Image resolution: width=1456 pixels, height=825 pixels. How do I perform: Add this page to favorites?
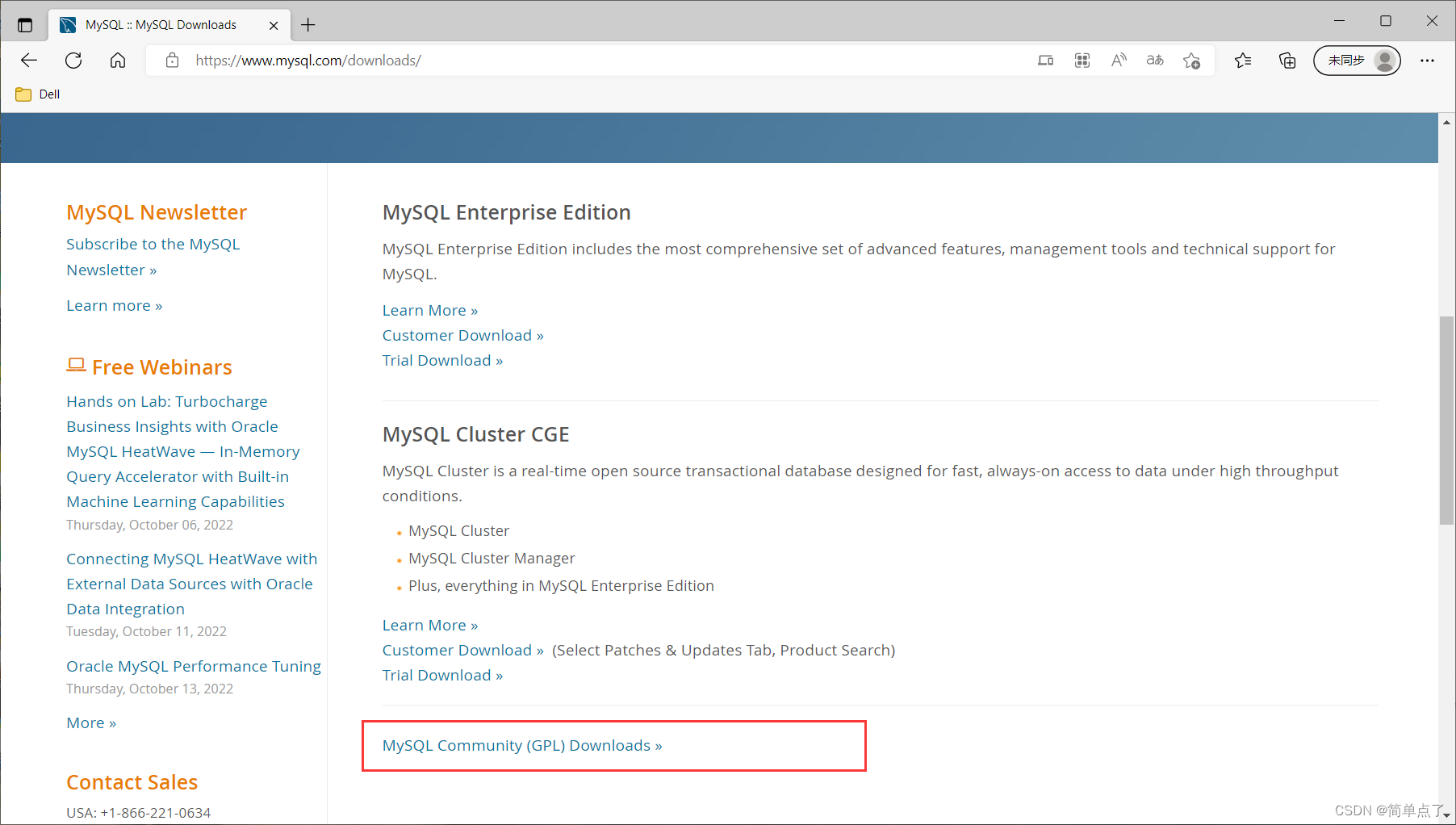tap(1192, 61)
